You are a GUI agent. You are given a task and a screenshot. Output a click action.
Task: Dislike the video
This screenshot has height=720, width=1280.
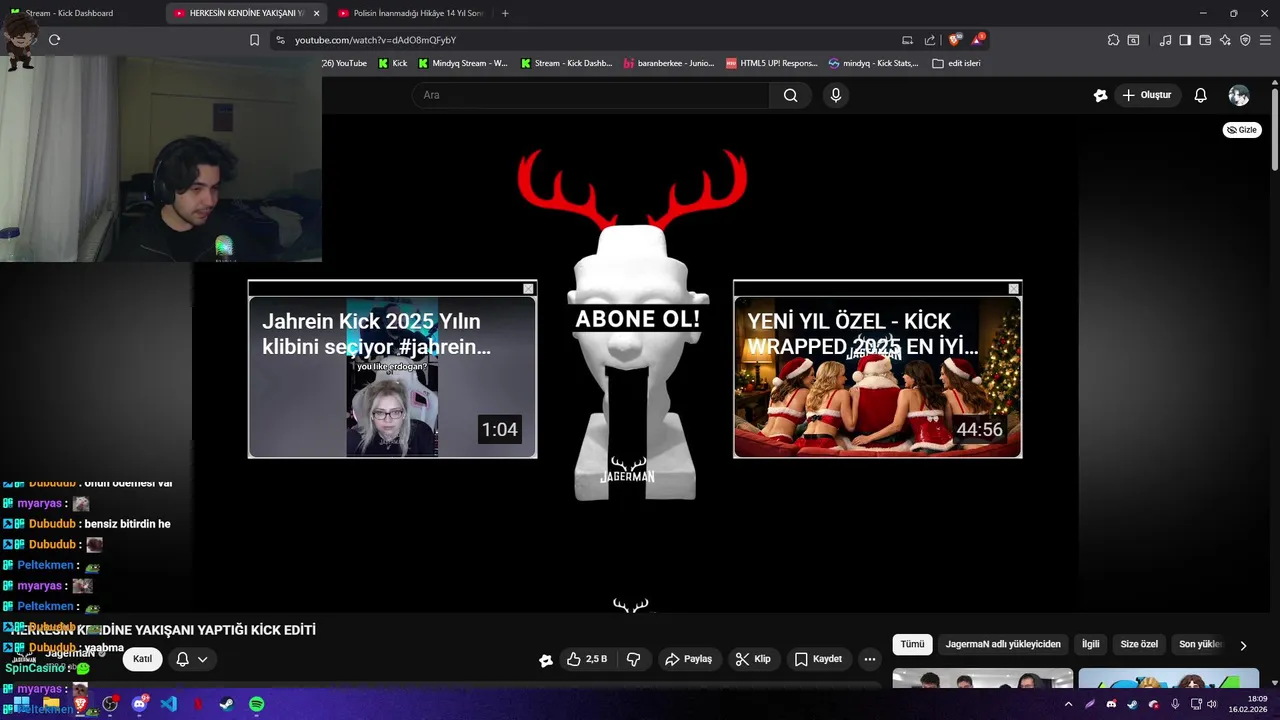click(x=633, y=659)
